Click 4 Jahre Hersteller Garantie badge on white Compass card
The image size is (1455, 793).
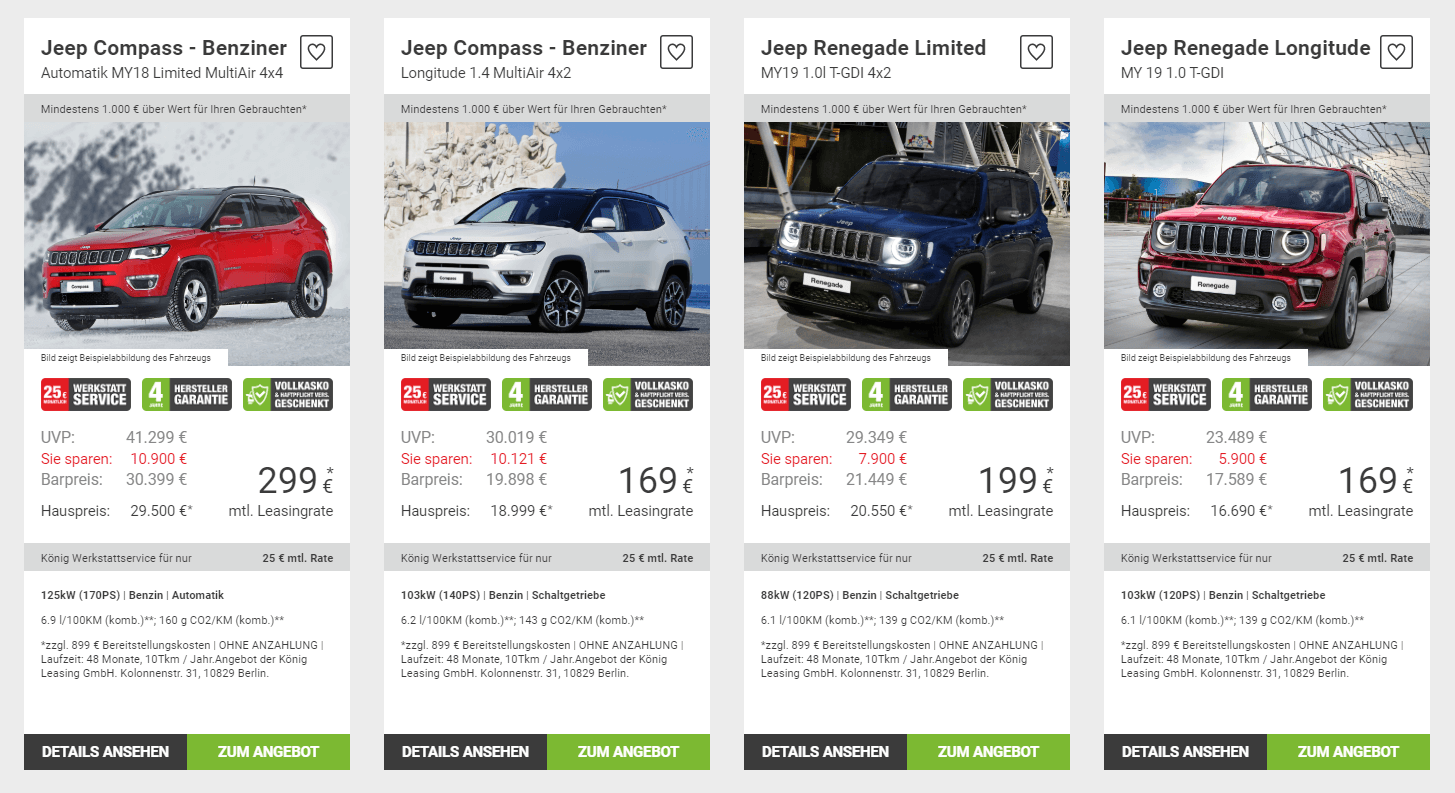547,394
